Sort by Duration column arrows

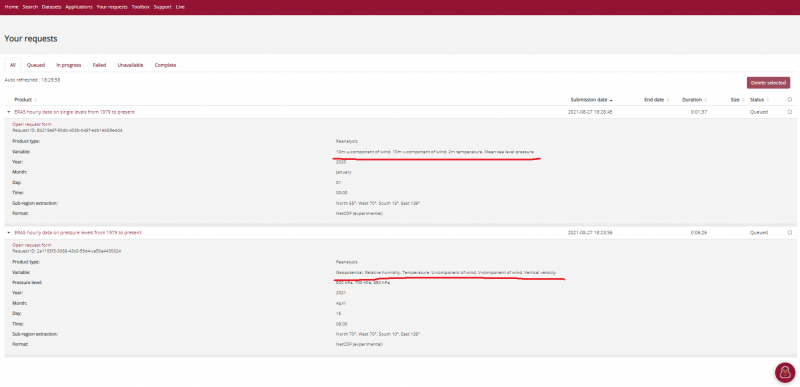(x=706, y=100)
